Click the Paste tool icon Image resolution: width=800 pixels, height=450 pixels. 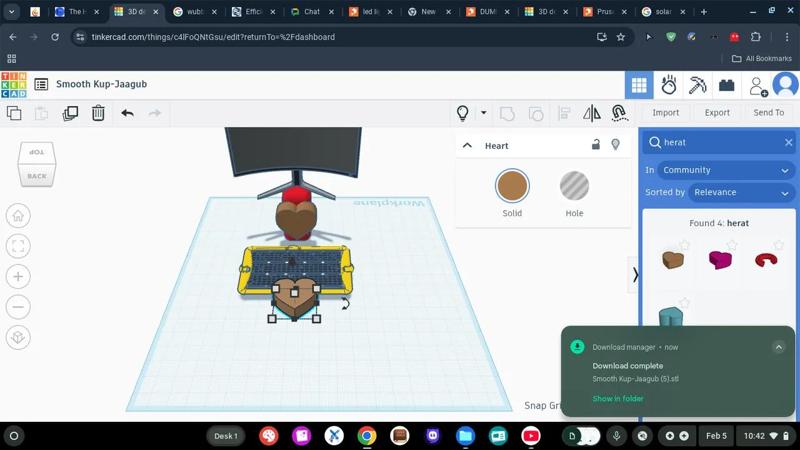41,113
